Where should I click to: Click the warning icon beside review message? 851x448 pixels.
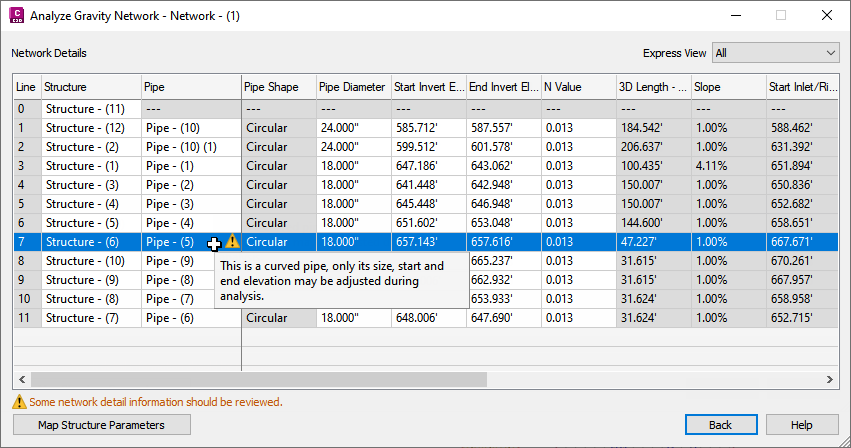(19, 402)
